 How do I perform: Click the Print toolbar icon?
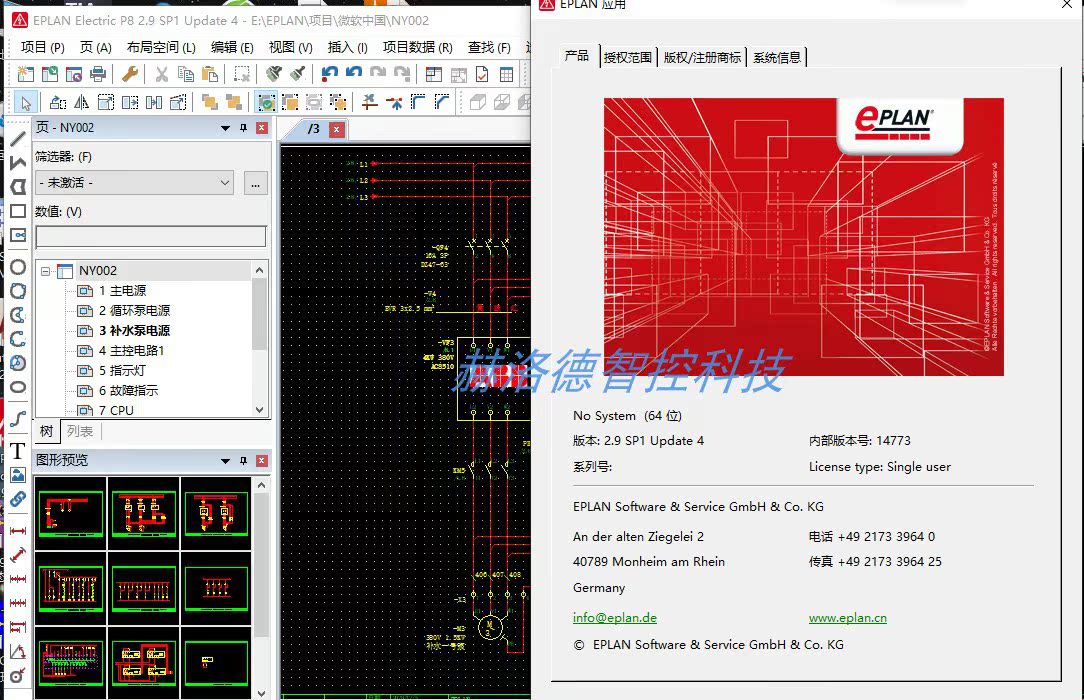pyautogui.click(x=98, y=74)
